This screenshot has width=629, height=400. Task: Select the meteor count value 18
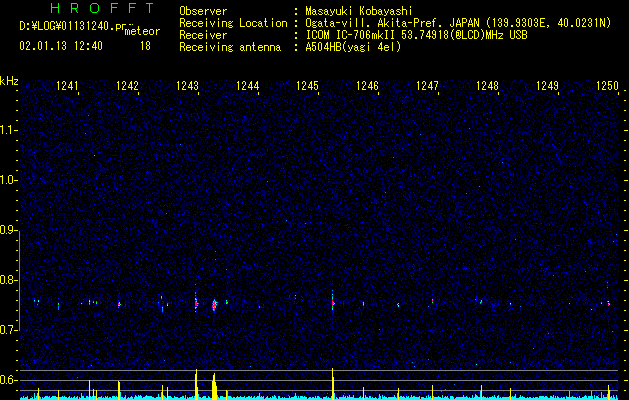[x=145, y=46]
